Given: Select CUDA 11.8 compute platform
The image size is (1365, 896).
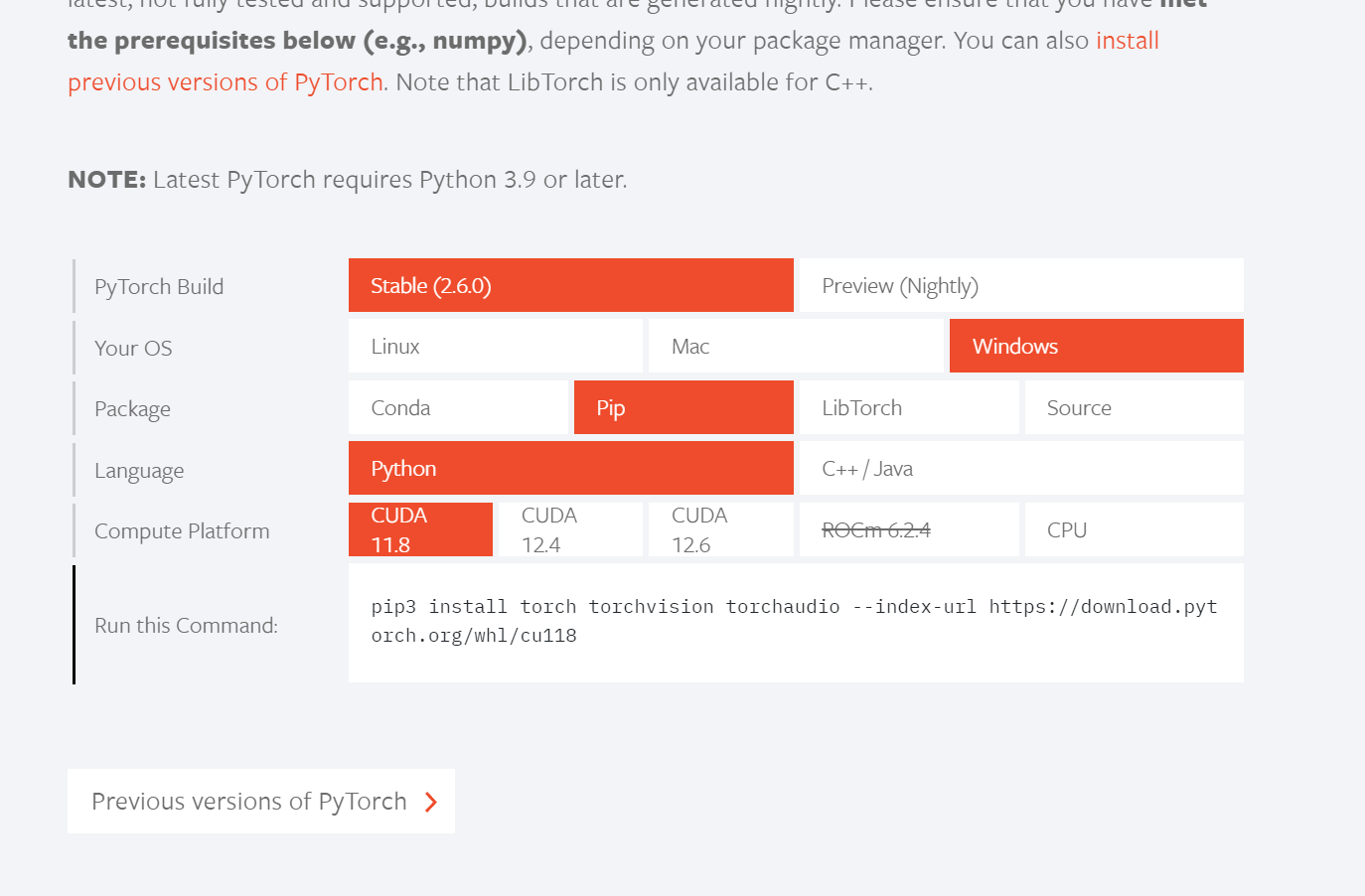Looking at the screenshot, I should coord(420,530).
